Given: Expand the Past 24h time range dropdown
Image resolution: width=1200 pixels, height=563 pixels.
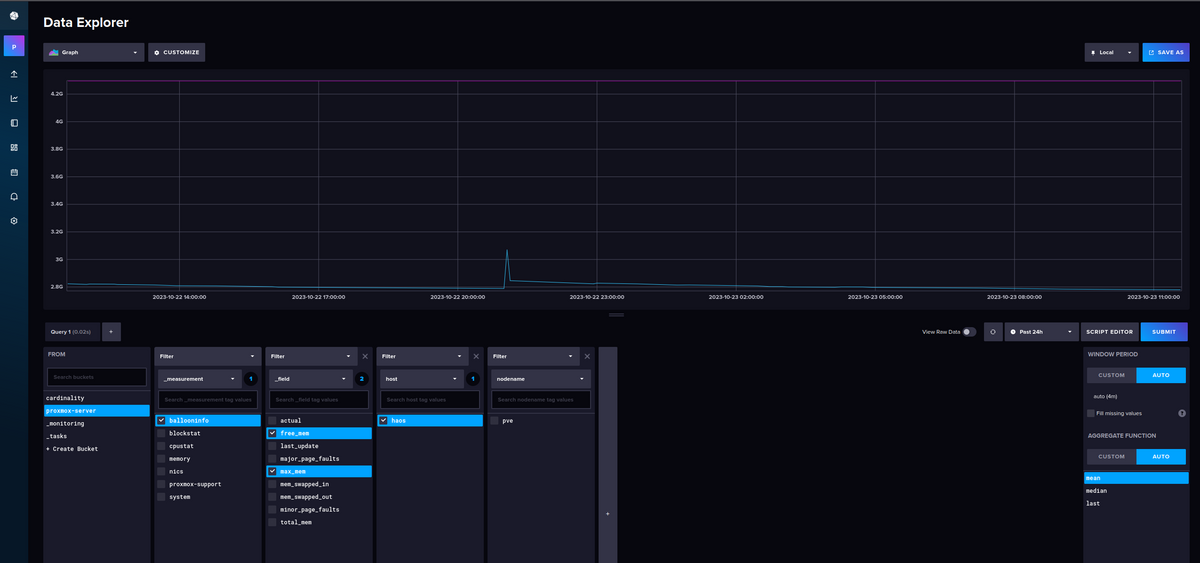Looking at the screenshot, I should point(1043,332).
